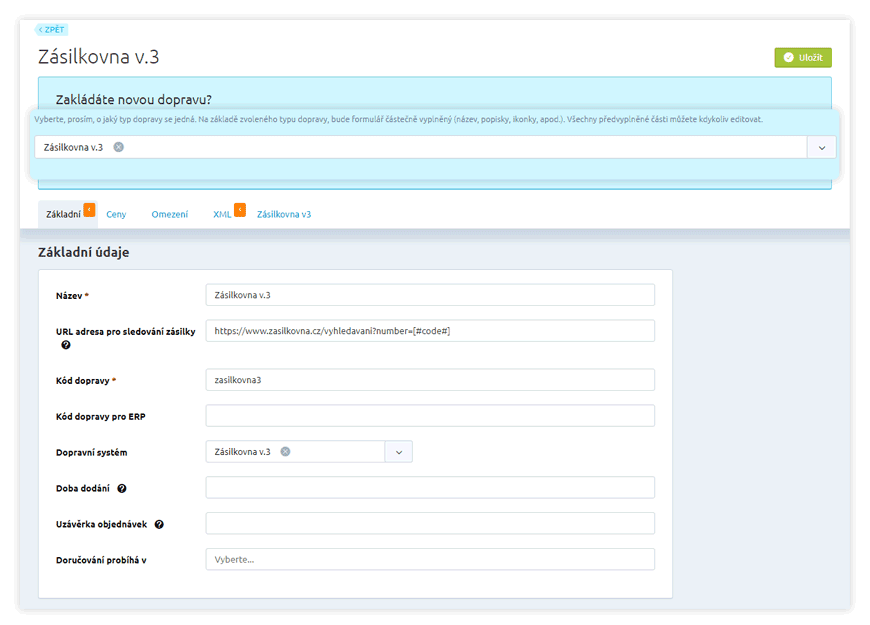The width and height of the screenshot is (870, 625).
Task: Click the Kód dopravy label
Action: [x=83, y=381]
